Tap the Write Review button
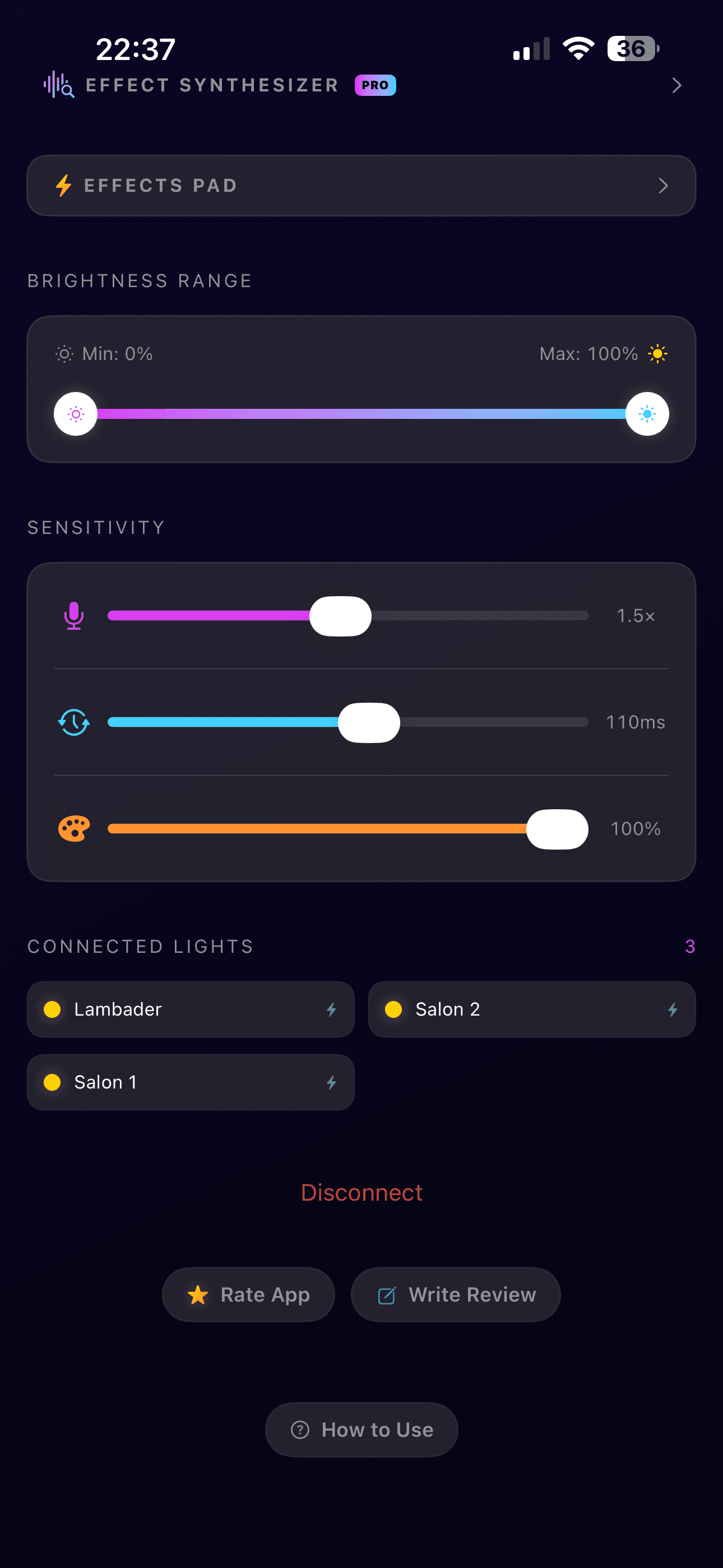 coord(455,1294)
